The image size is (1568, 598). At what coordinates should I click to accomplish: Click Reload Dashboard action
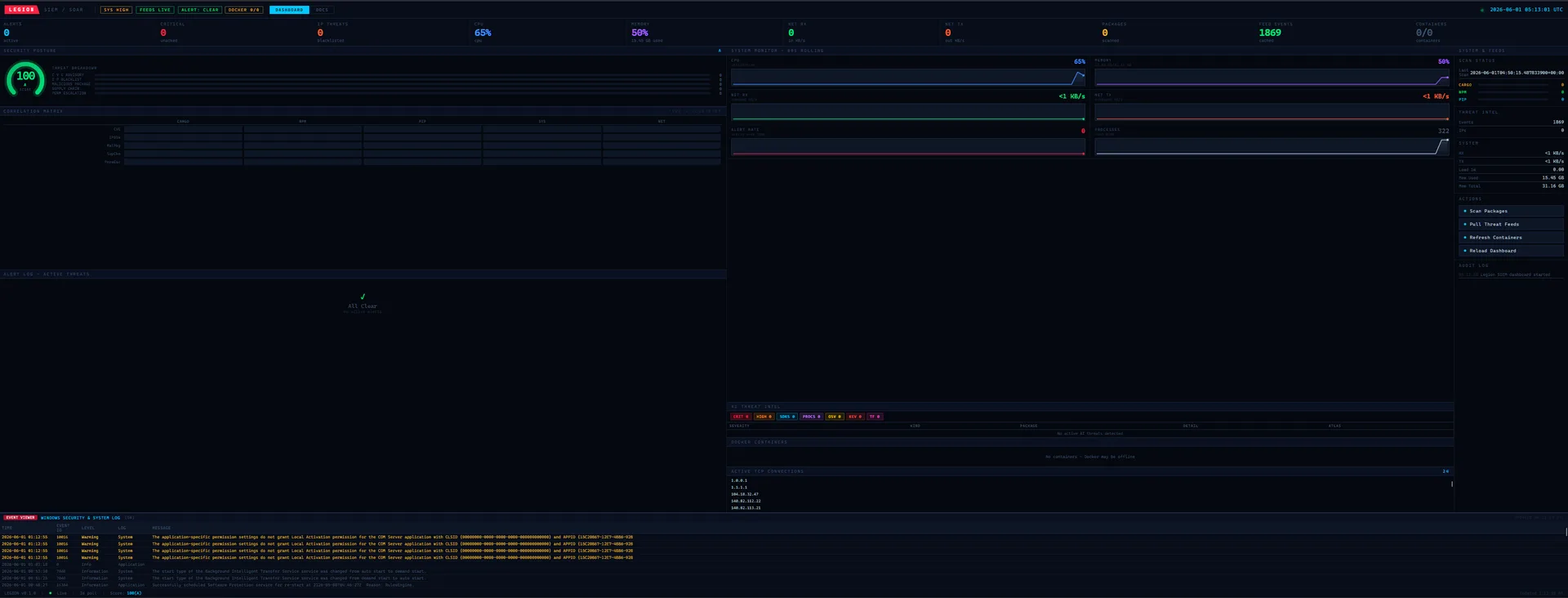(1511, 250)
